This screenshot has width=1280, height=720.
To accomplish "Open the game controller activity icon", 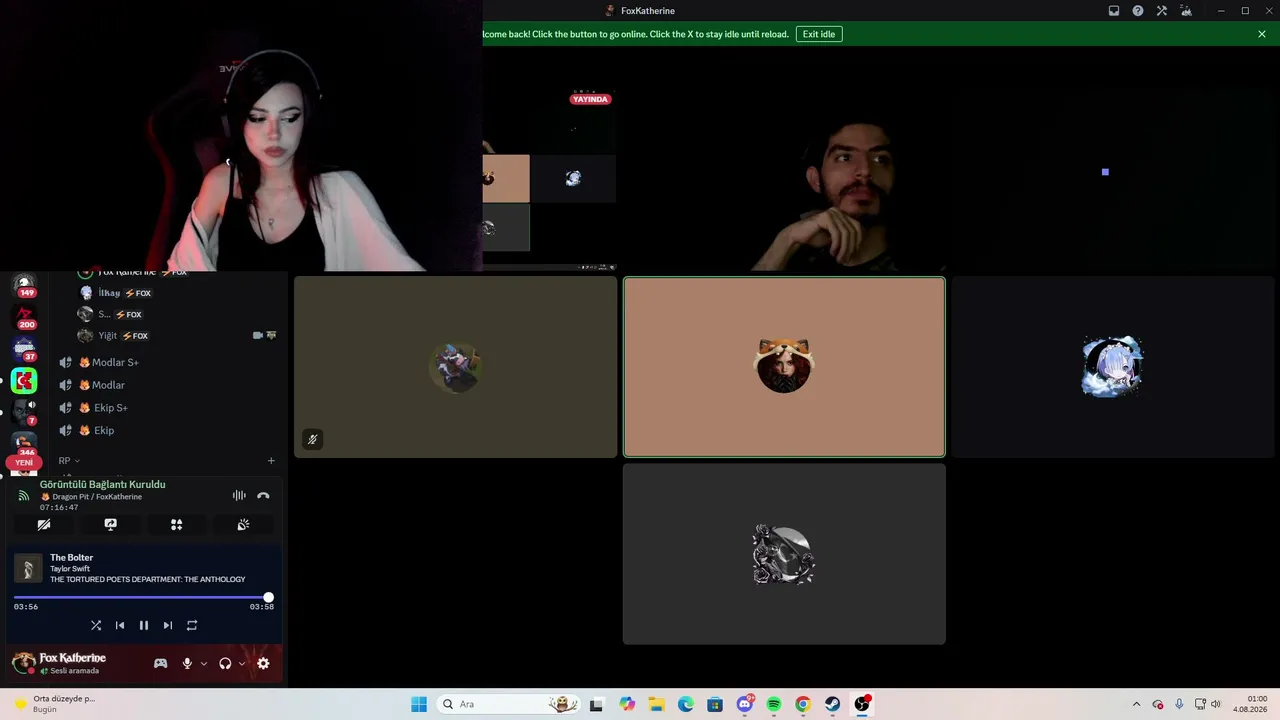I will 160,663.
